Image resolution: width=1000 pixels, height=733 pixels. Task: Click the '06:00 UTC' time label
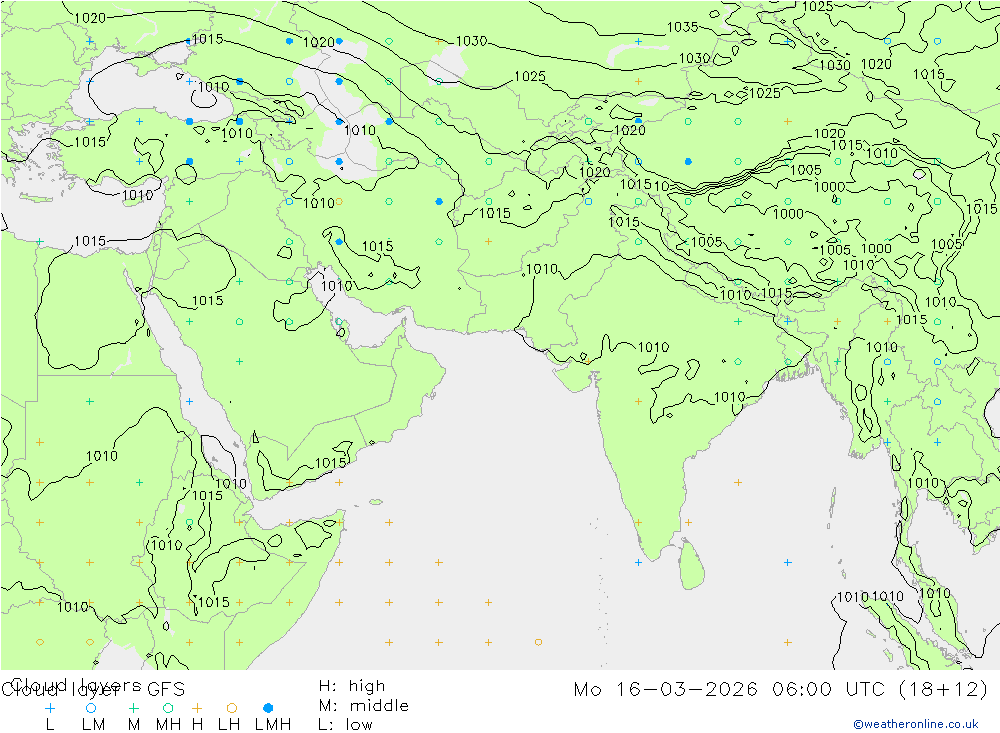[828, 690]
